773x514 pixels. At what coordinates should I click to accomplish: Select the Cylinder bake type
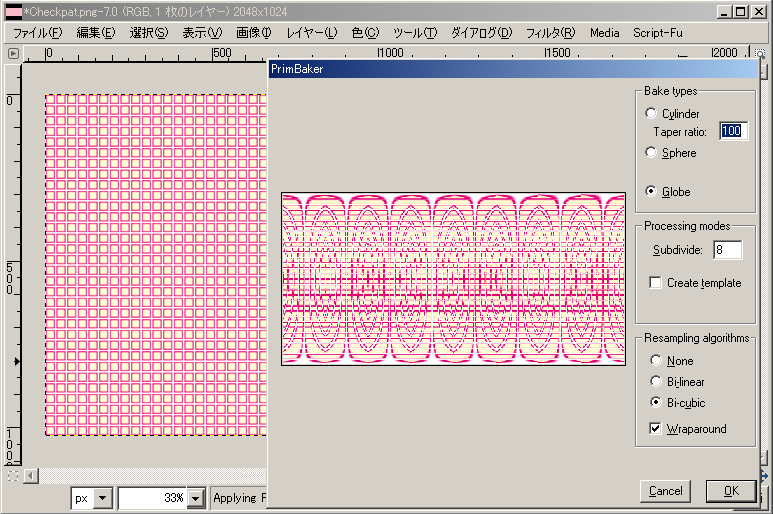(652, 114)
